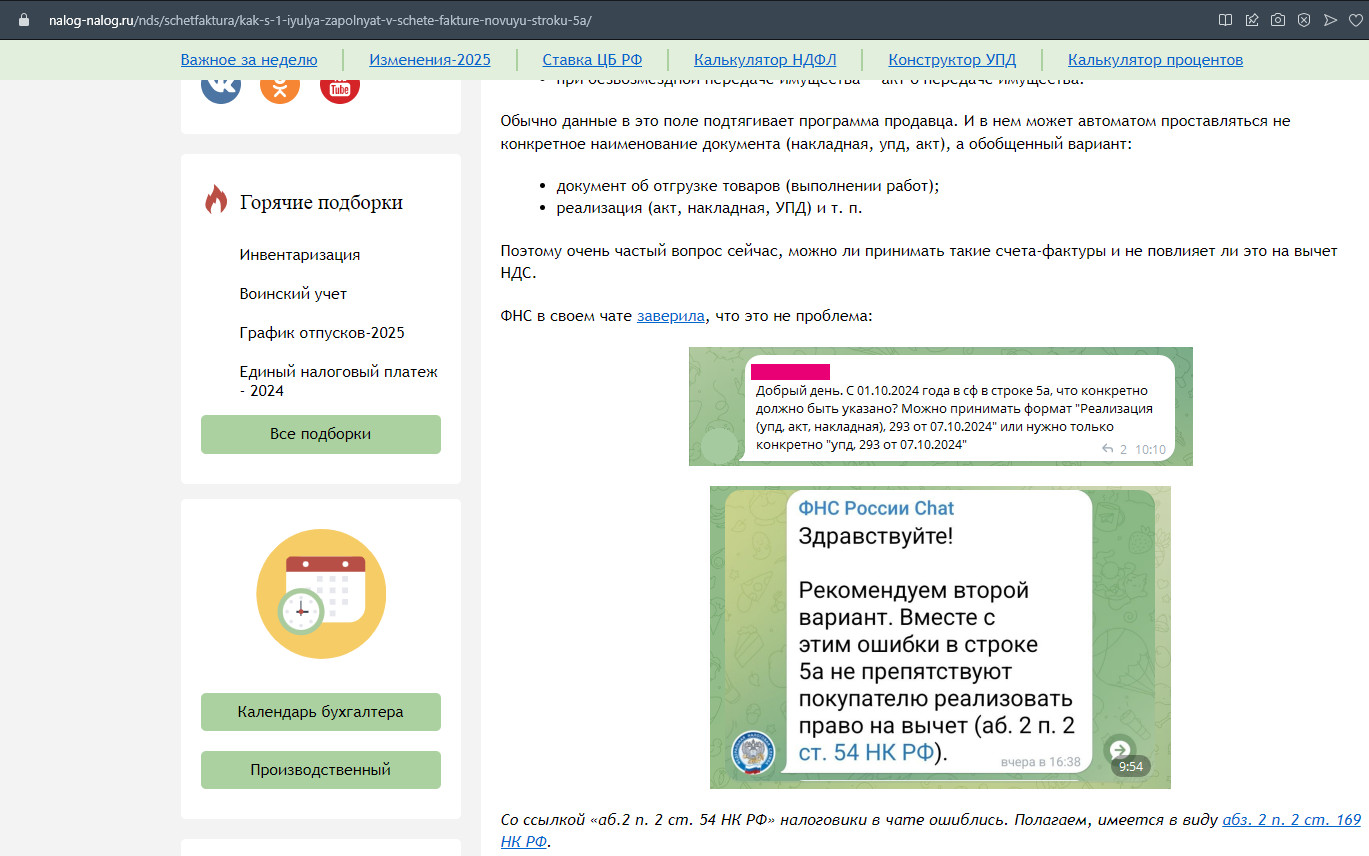Image resolution: width=1369 pixels, height=856 pixels.
Task: Click the Календарь бухгалтера button
Action: tap(320, 712)
